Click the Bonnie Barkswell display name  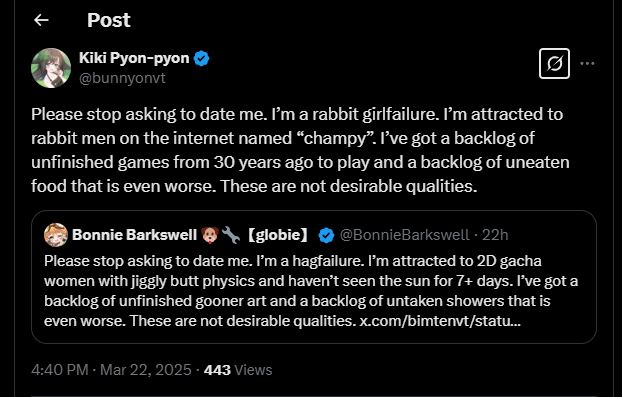134,235
